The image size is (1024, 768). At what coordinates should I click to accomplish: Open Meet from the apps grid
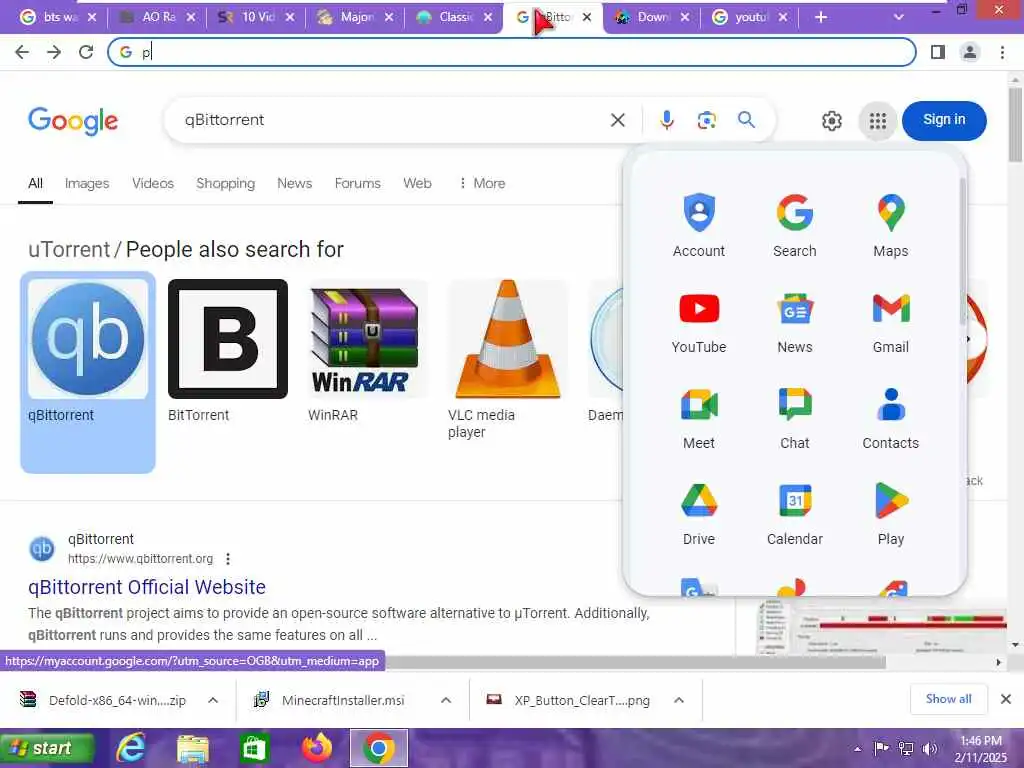pyautogui.click(x=699, y=418)
